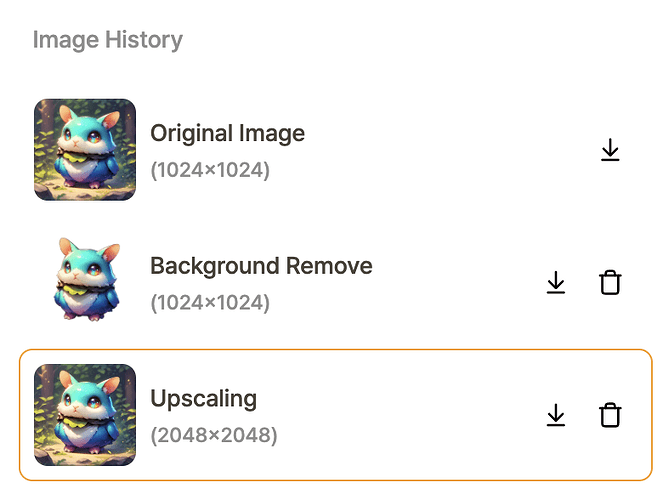The height and width of the screenshot is (499, 663).
Task: Delete the Background Remove entry
Action: tap(610, 282)
